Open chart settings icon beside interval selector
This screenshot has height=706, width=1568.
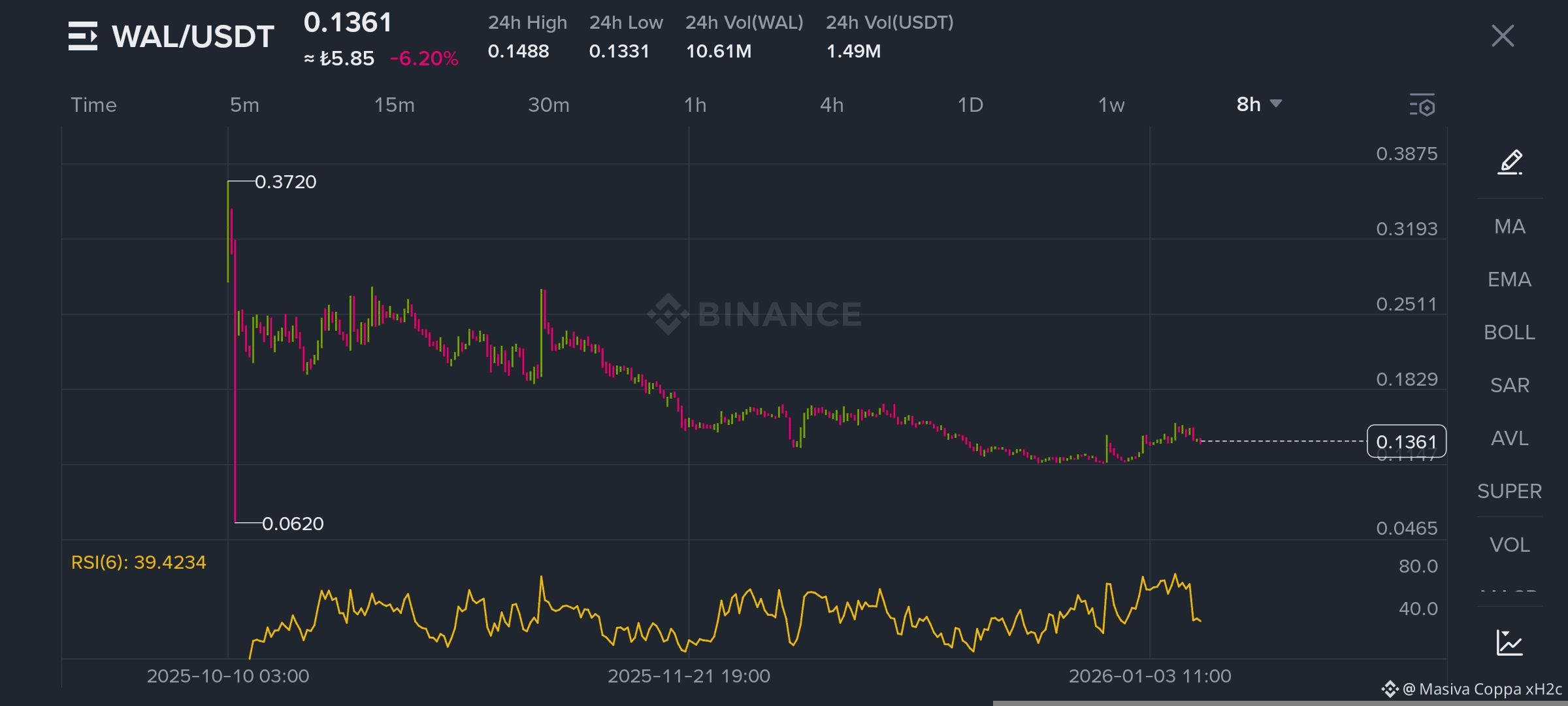point(1422,105)
